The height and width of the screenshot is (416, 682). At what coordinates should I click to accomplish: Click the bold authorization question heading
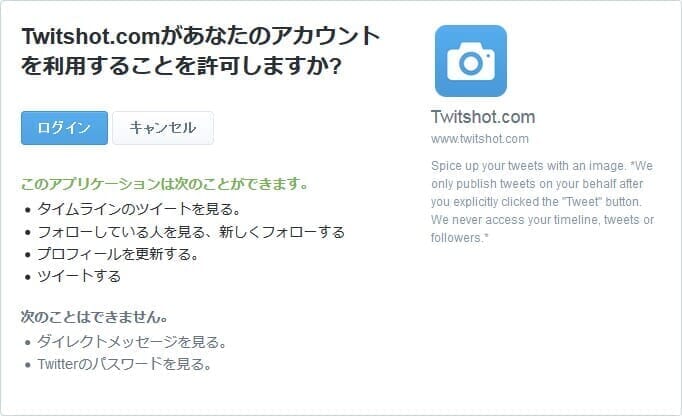(x=201, y=51)
